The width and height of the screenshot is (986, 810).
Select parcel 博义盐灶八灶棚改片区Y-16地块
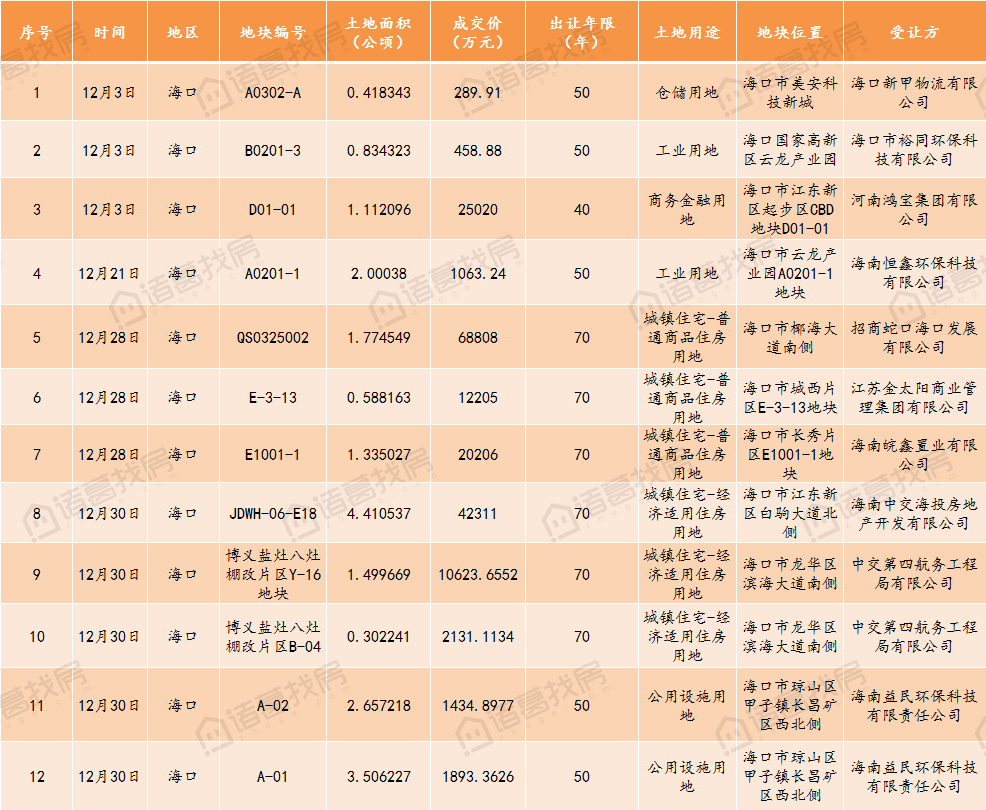click(x=272, y=574)
